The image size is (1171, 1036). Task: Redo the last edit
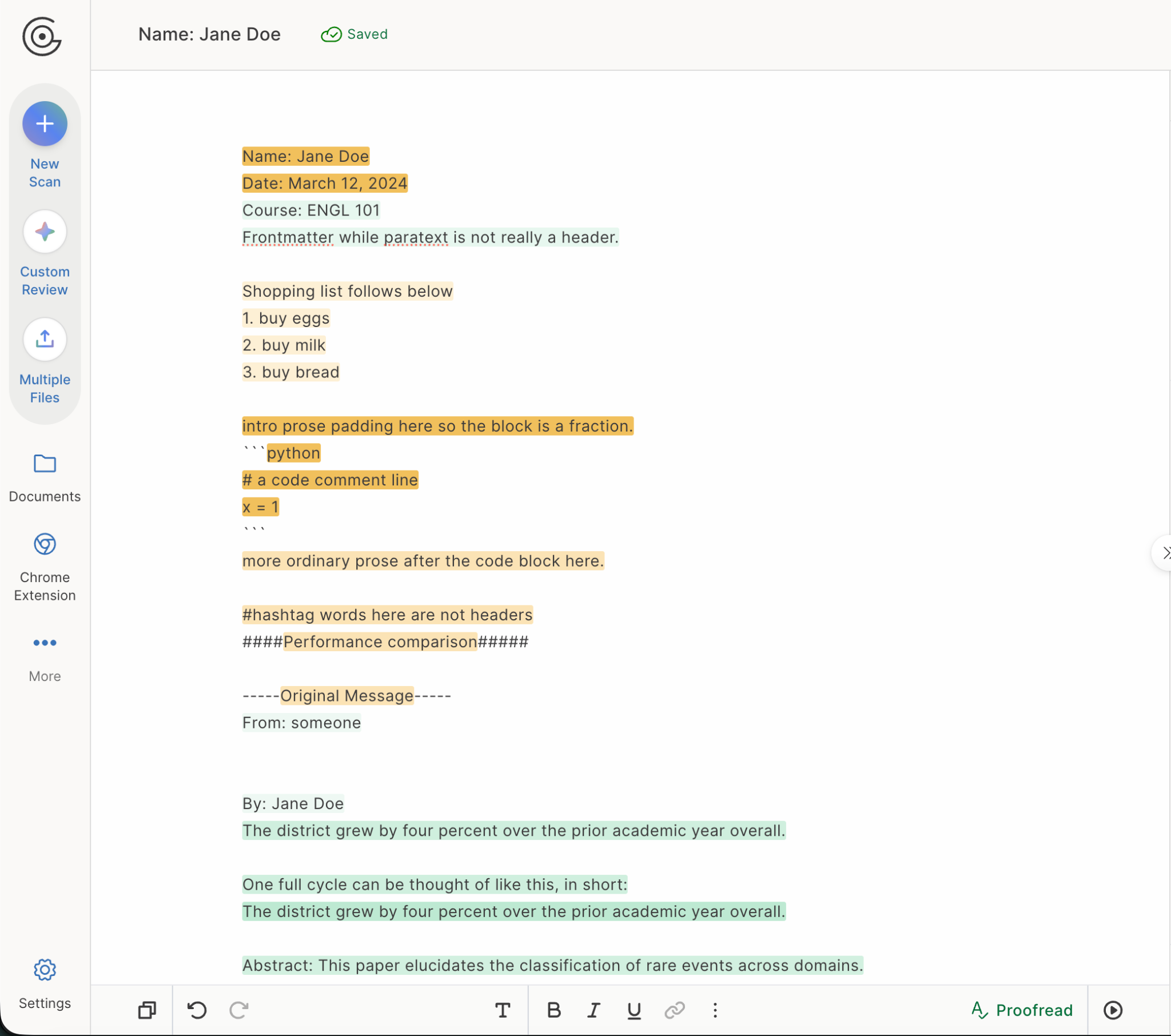(239, 1010)
